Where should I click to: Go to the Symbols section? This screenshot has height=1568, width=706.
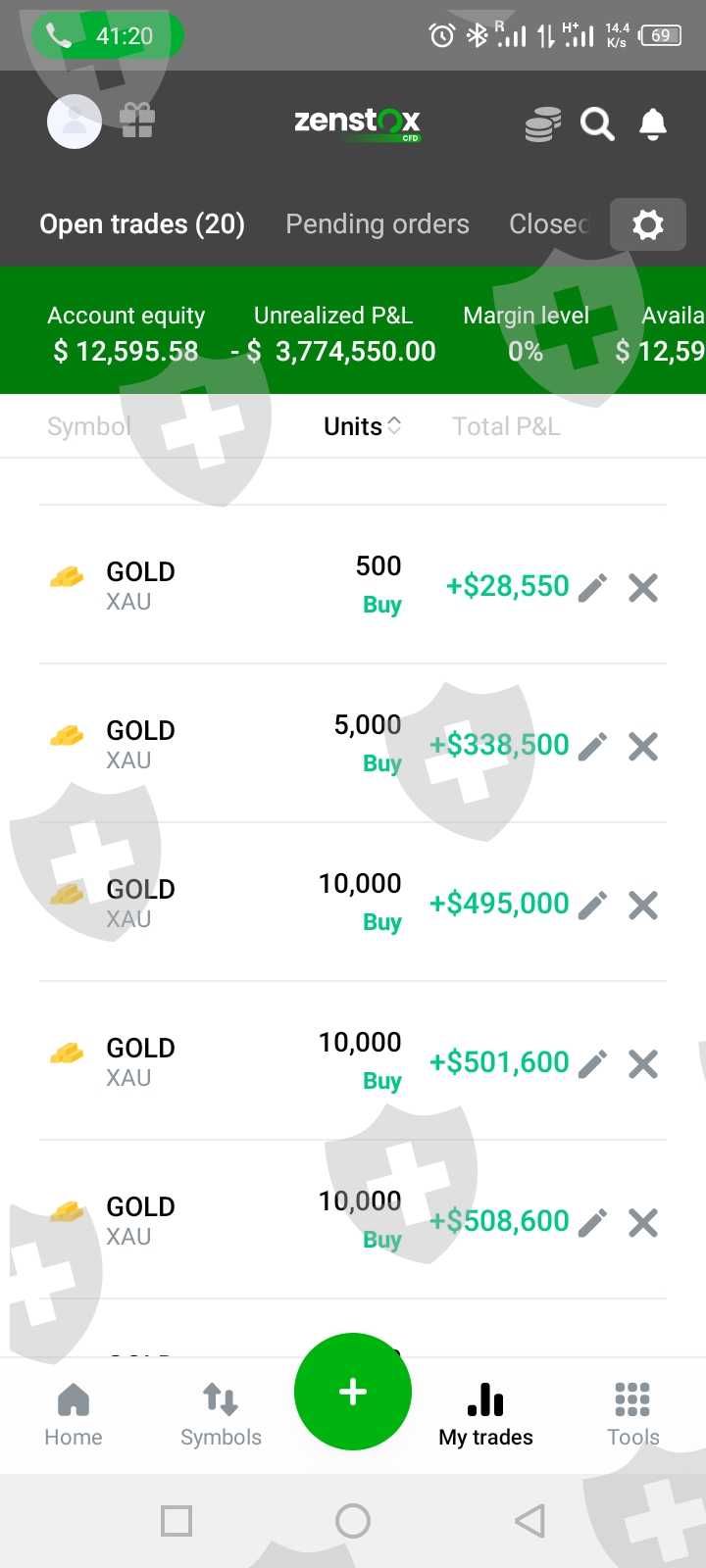[221, 1413]
